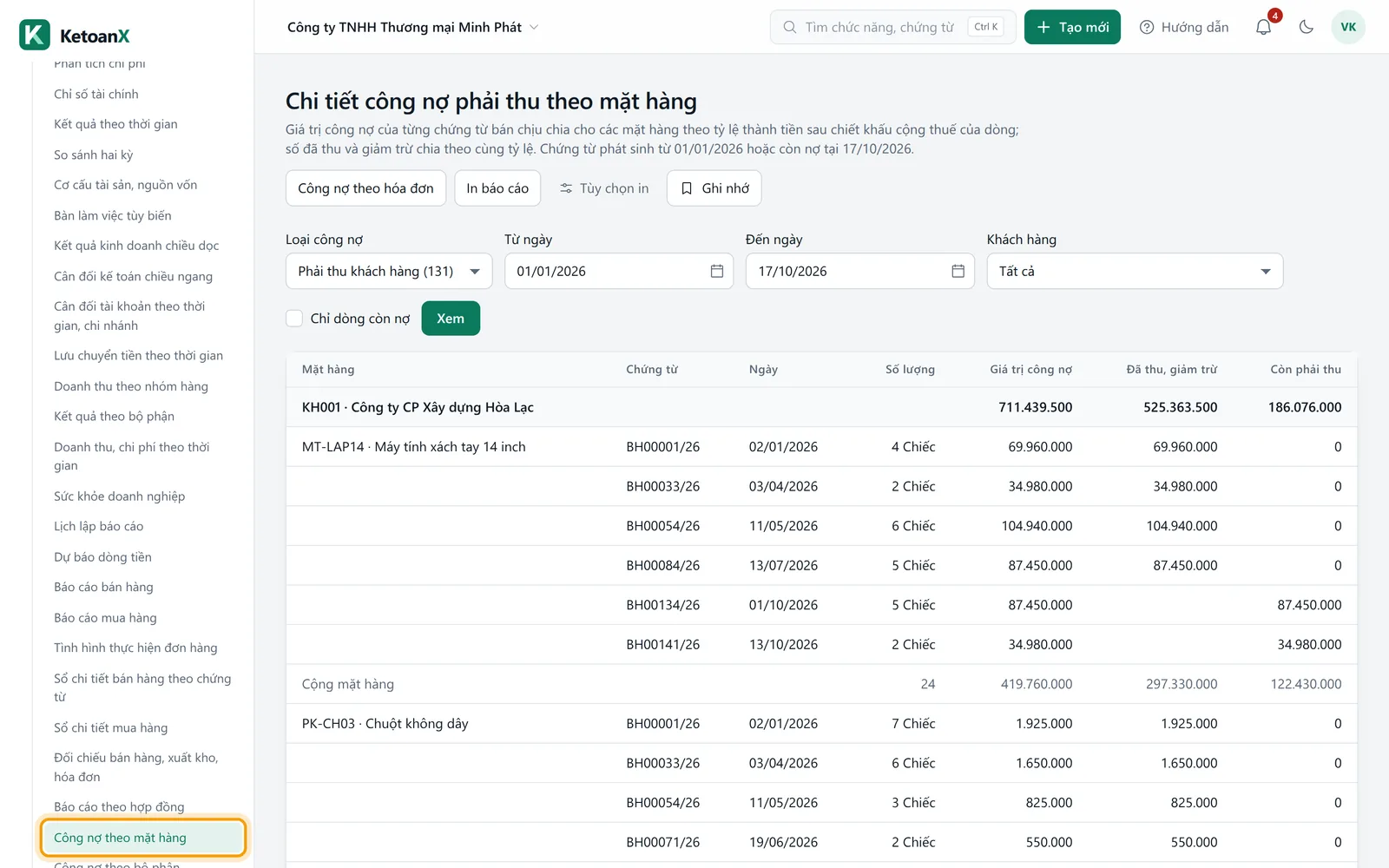Open the VK user avatar menu
The image size is (1389, 868).
click(x=1348, y=27)
